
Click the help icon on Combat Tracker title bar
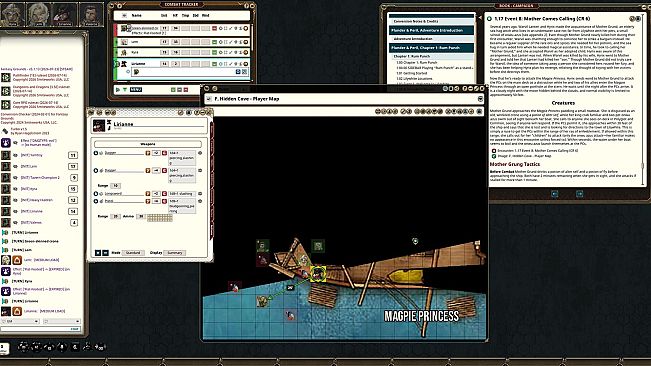point(246,6)
